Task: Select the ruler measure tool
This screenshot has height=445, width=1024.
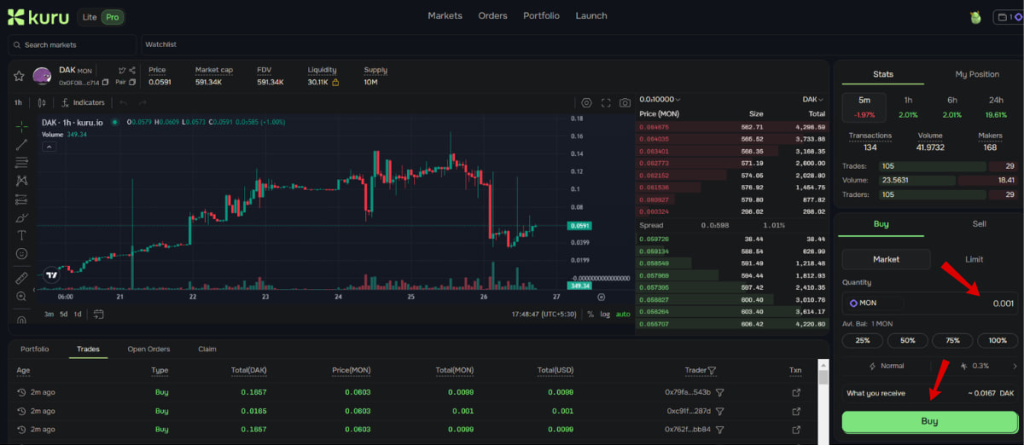Action: click(21, 277)
